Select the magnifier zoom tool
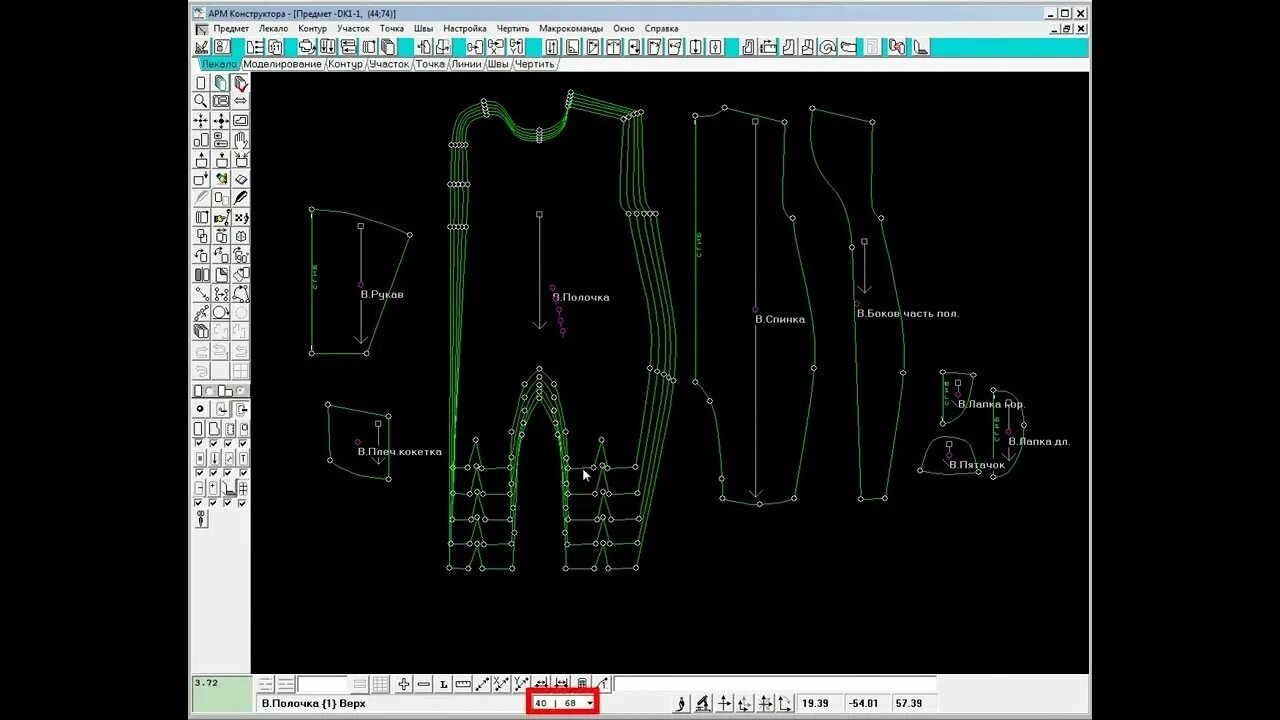Viewport: 1280px width, 720px height. point(201,101)
